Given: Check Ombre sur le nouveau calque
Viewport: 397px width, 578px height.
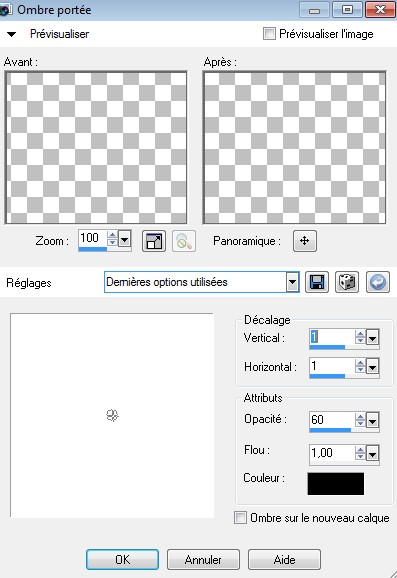Looking at the screenshot, I should click(x=240, y=518).
